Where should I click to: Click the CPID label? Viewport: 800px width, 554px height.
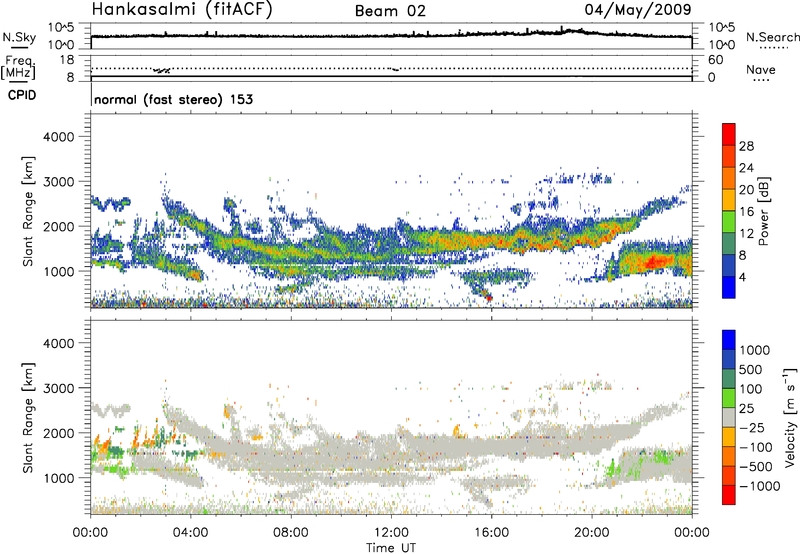[22, 95]
